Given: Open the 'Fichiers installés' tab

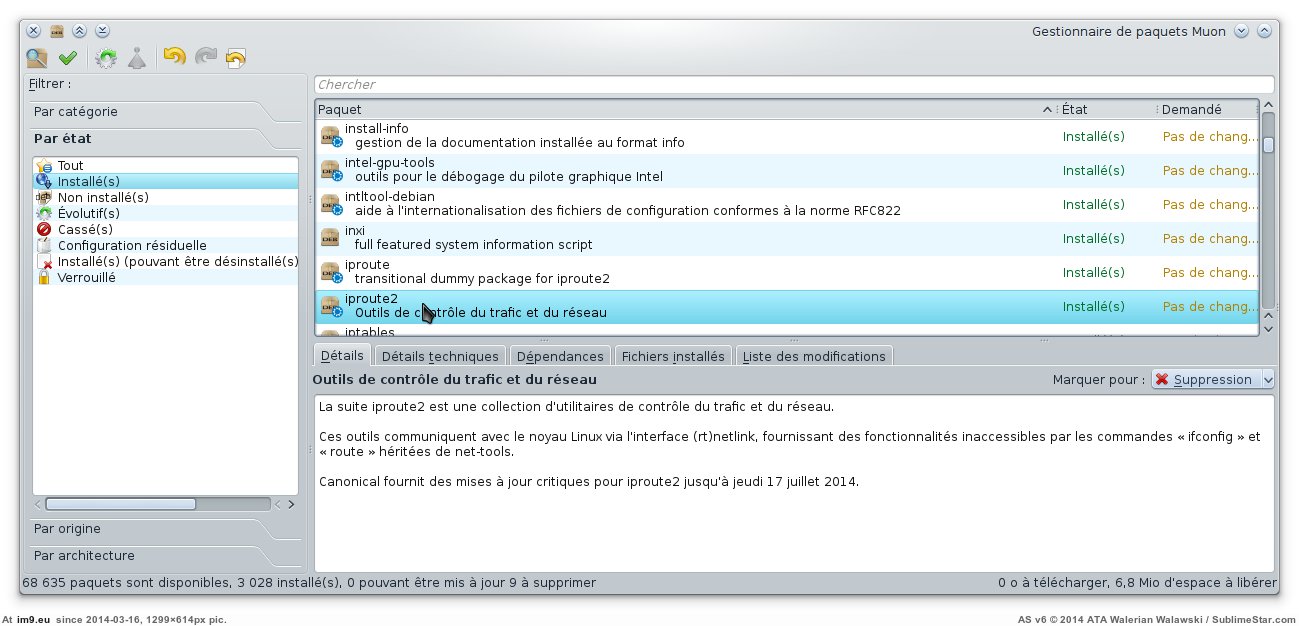Looking at the screenshot, I should click(x=672, y=356).
